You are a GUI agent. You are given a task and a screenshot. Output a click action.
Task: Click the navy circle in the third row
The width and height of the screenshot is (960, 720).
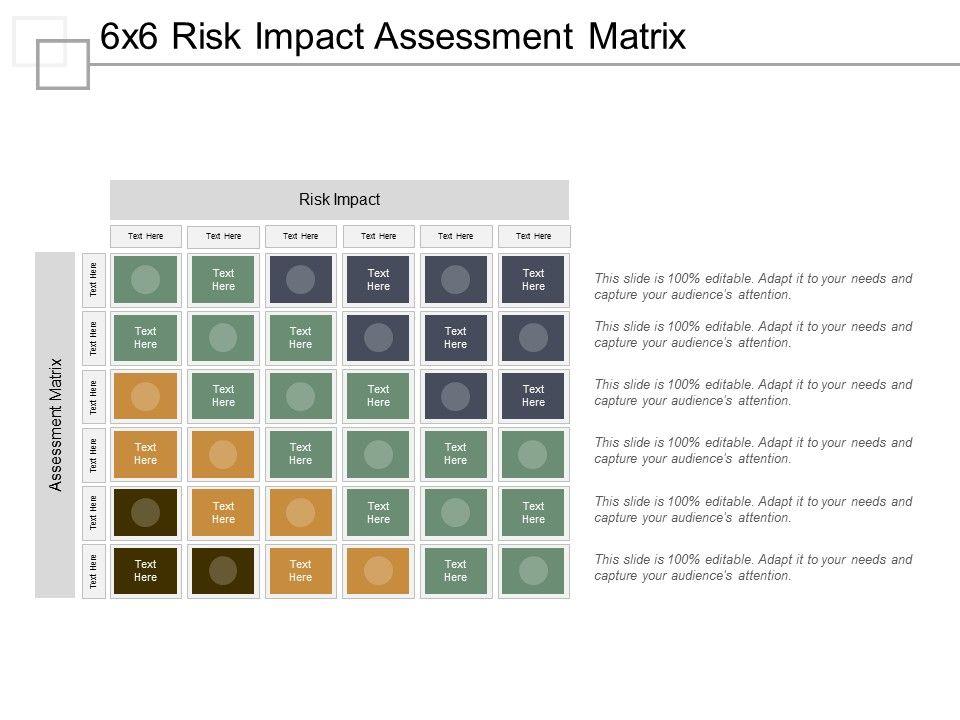(456, 396)
